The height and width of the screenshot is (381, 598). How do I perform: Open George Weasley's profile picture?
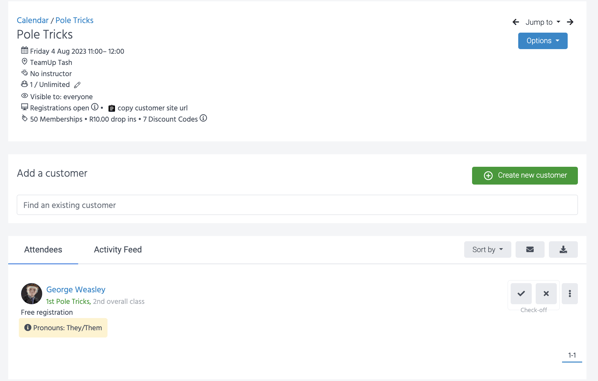point(32,293)
